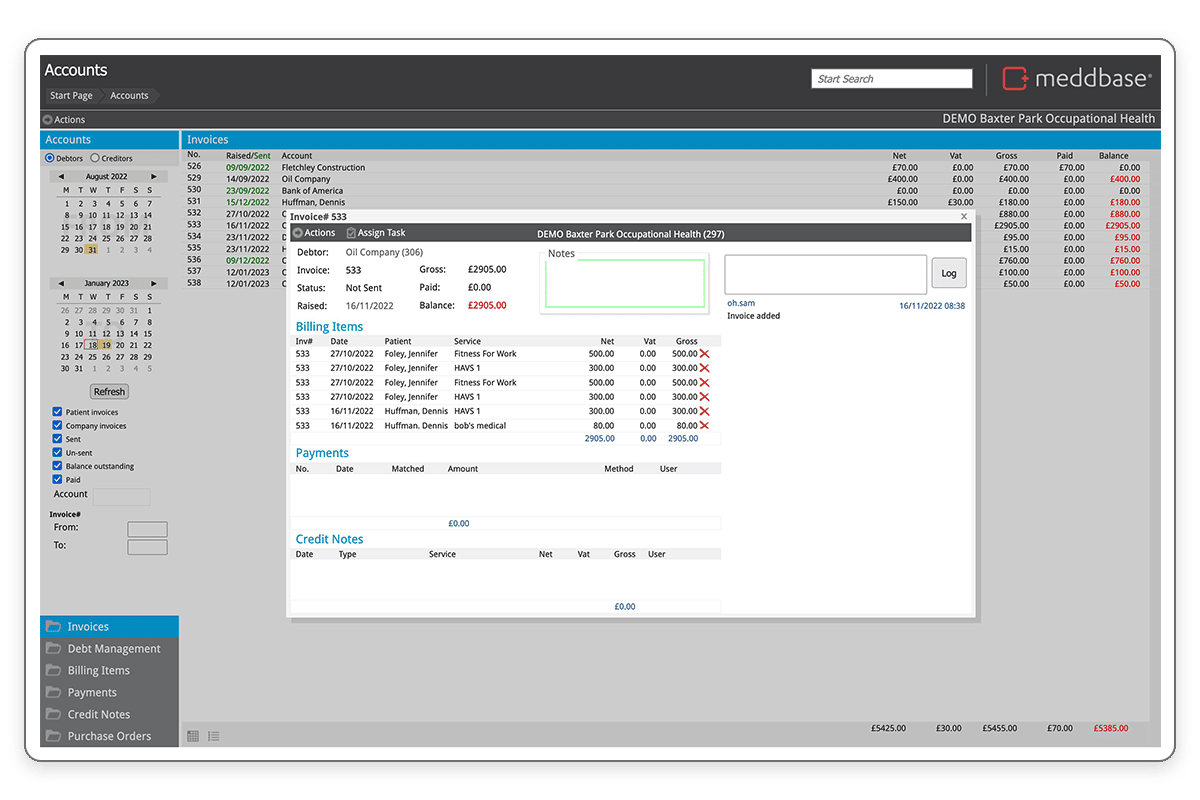Uncheck the Company invoices checkbox

click(x=57, y=426)
